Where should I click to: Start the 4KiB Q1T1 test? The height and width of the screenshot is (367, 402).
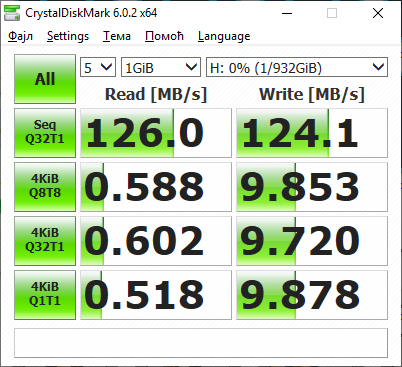pos(45,295)
